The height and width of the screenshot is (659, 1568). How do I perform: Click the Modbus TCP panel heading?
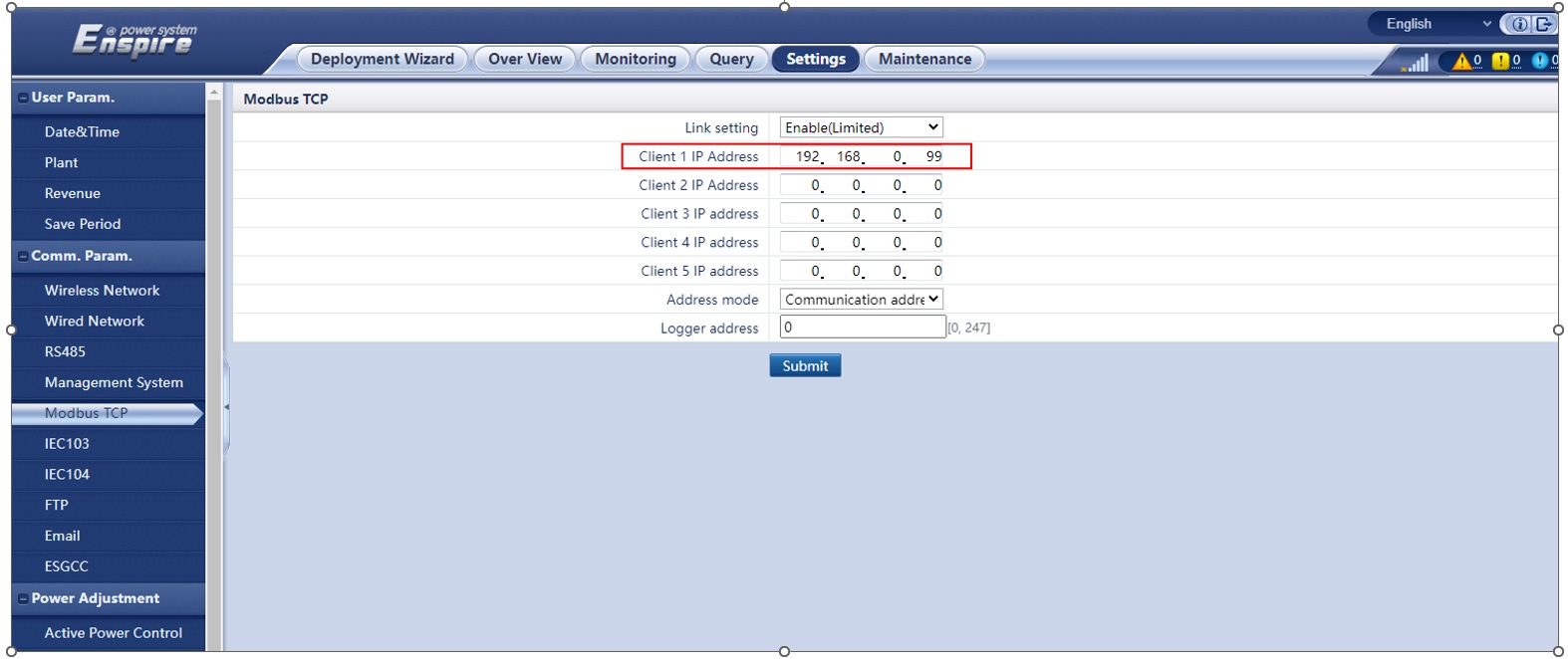286,99
